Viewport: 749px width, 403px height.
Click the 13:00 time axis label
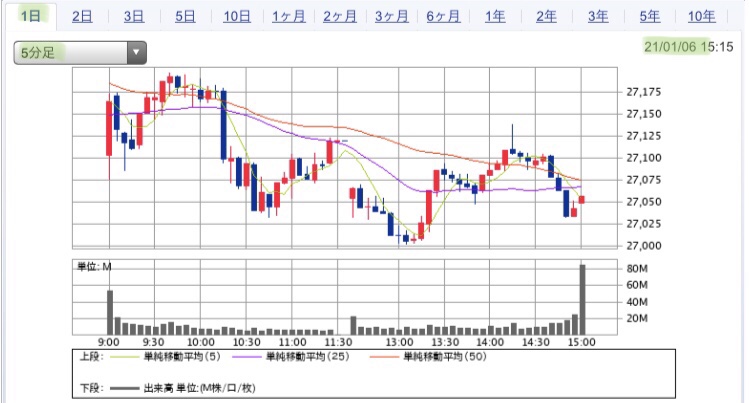pos(399,342)
